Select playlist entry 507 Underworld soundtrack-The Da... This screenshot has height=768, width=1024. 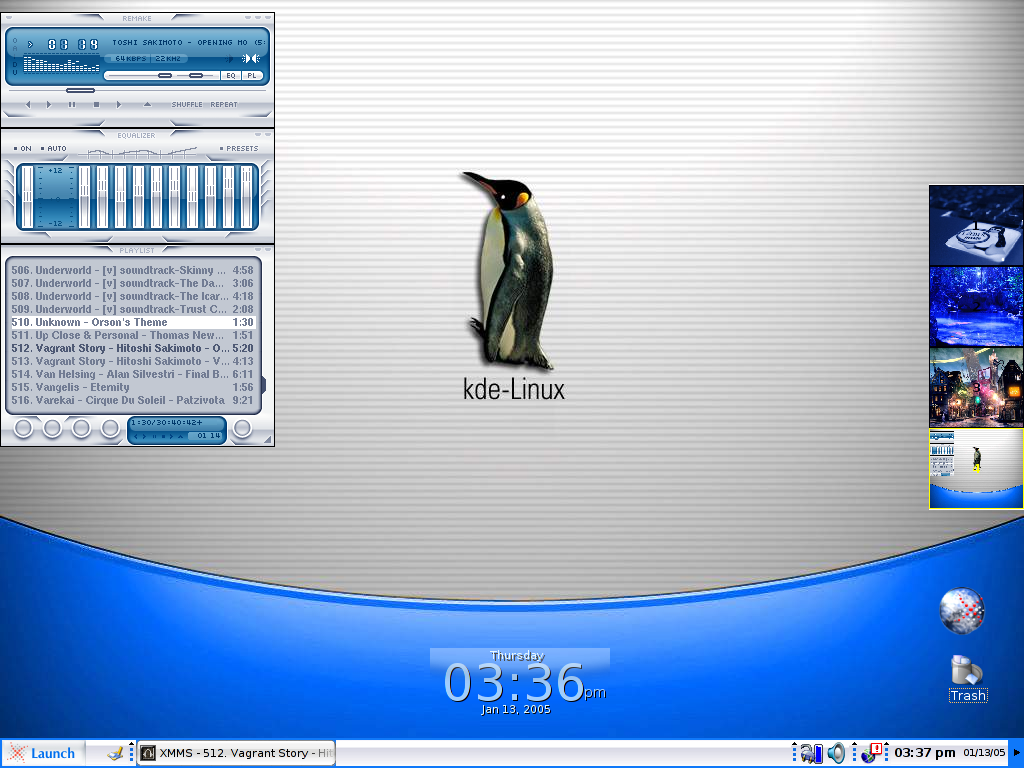click(x=133, y=283)
